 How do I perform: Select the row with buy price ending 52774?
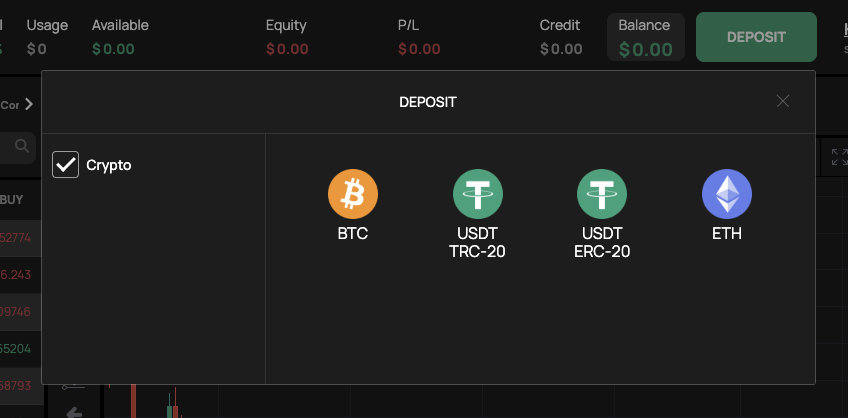tap(16, 238)
